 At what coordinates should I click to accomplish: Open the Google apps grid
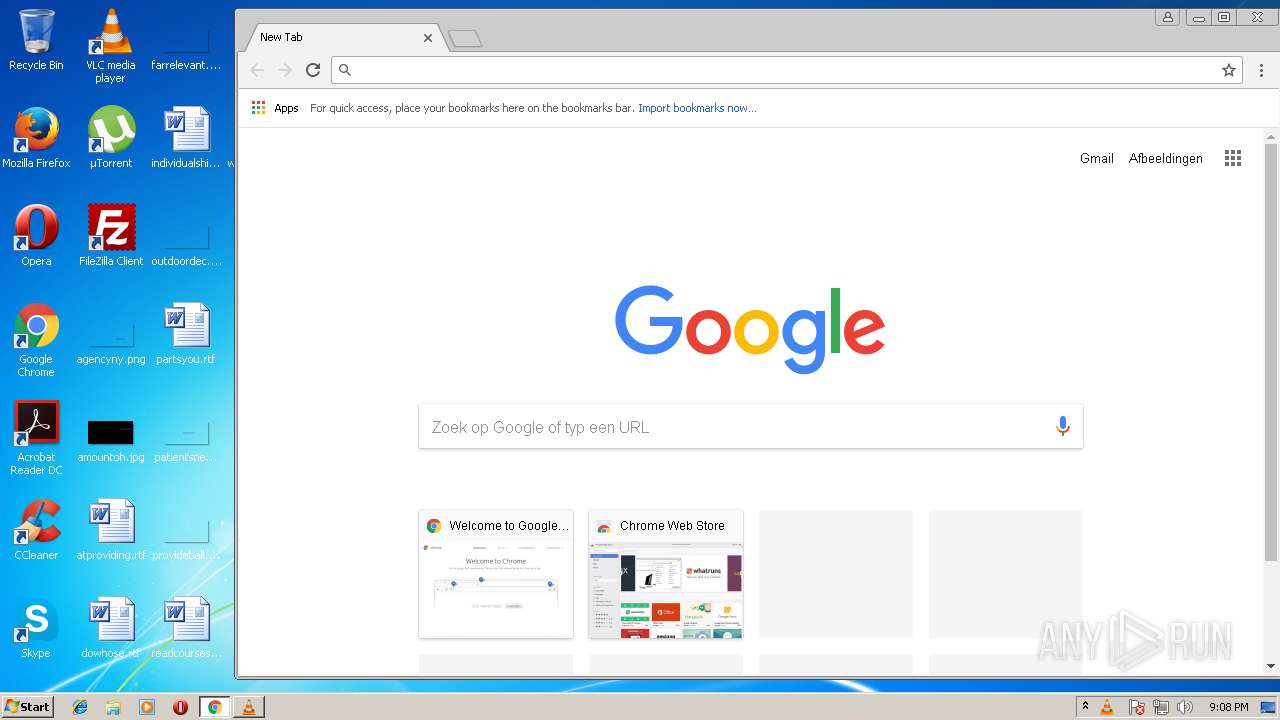pos(1233,158)
